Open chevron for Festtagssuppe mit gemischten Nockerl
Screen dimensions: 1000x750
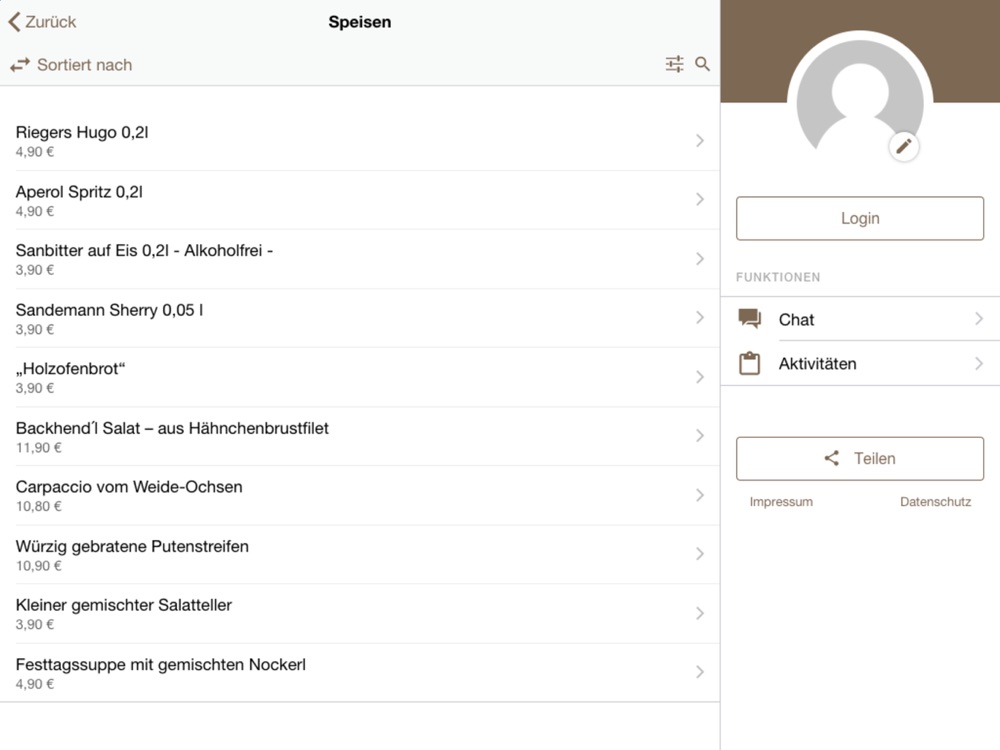coord(700,672)
